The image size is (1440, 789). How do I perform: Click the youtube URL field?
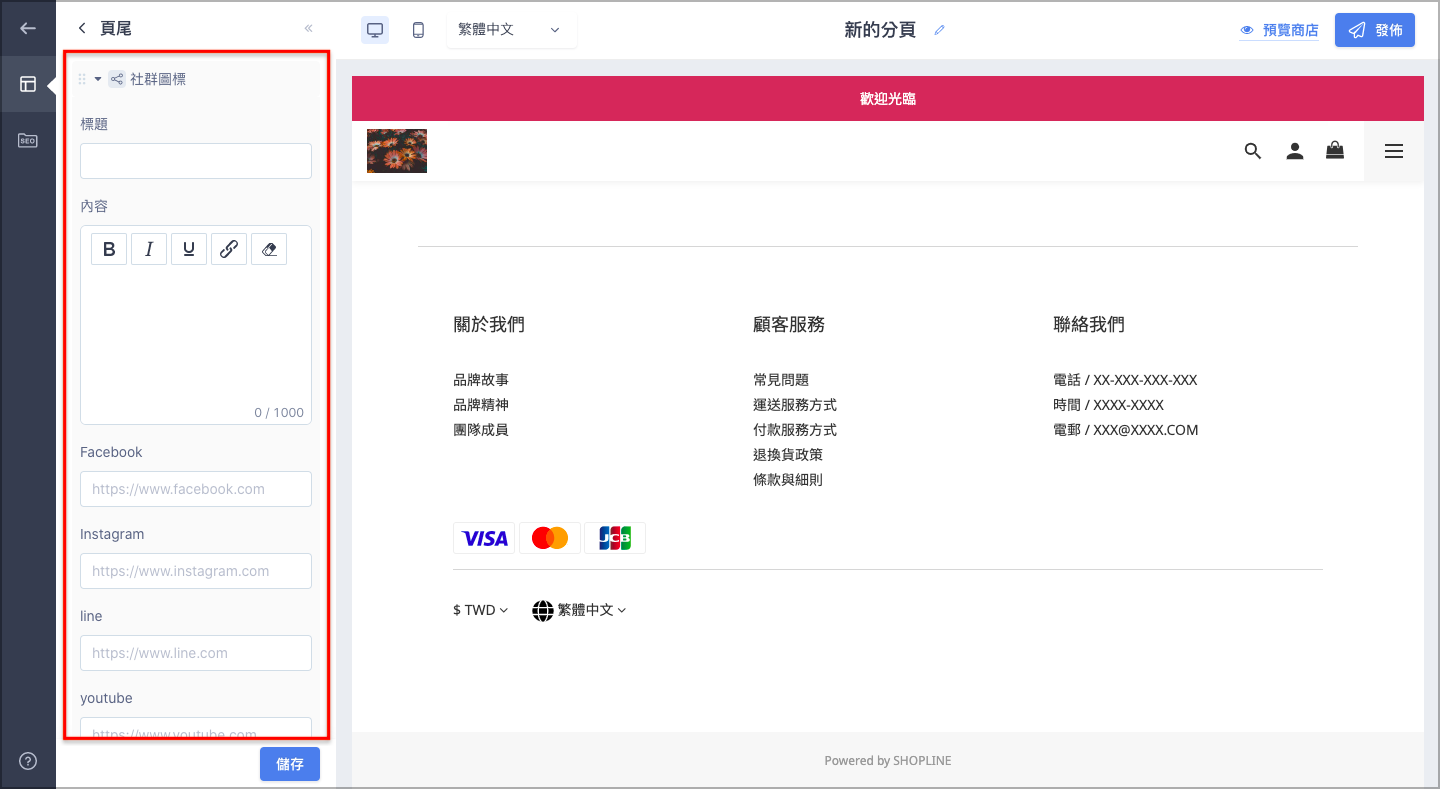click(x=196, y=729)
